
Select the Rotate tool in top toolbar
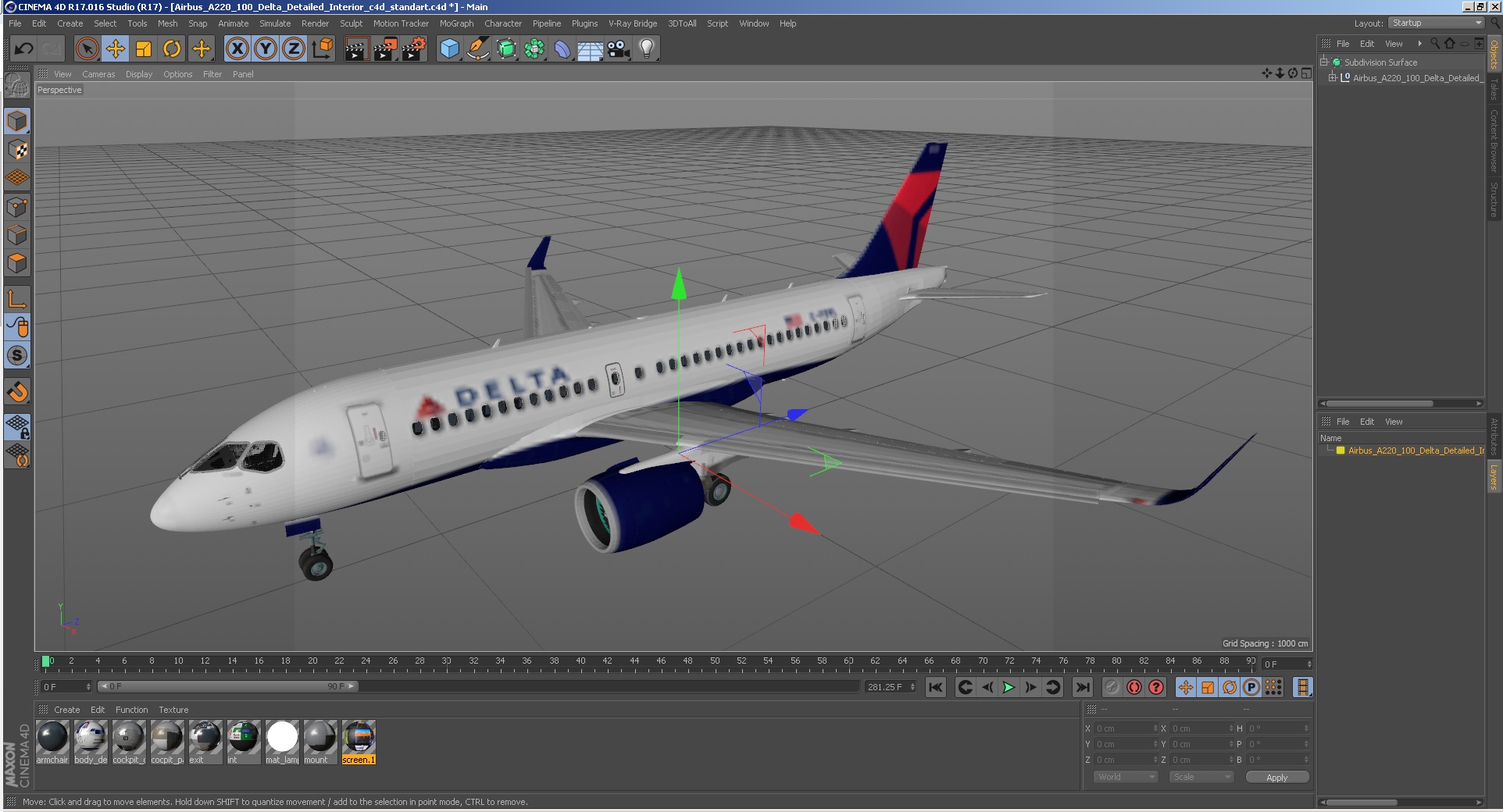(x=172, y=49)
